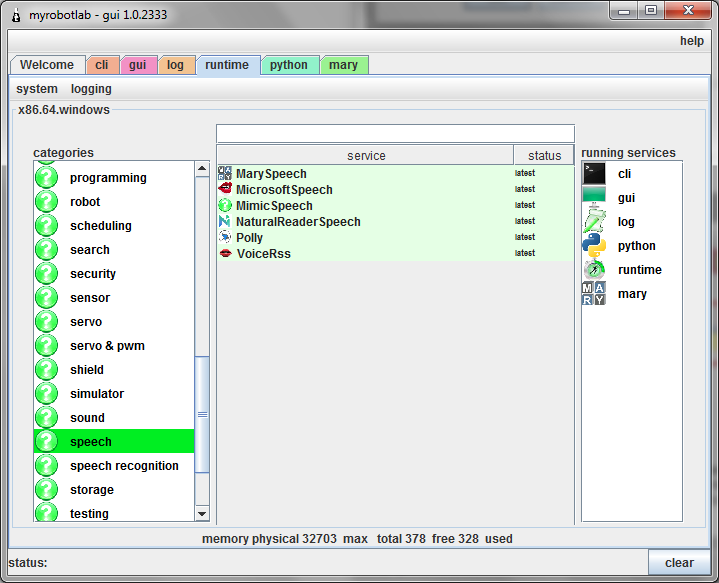Select the testing category
Viewport: 719px width, 583px height.
114,513
